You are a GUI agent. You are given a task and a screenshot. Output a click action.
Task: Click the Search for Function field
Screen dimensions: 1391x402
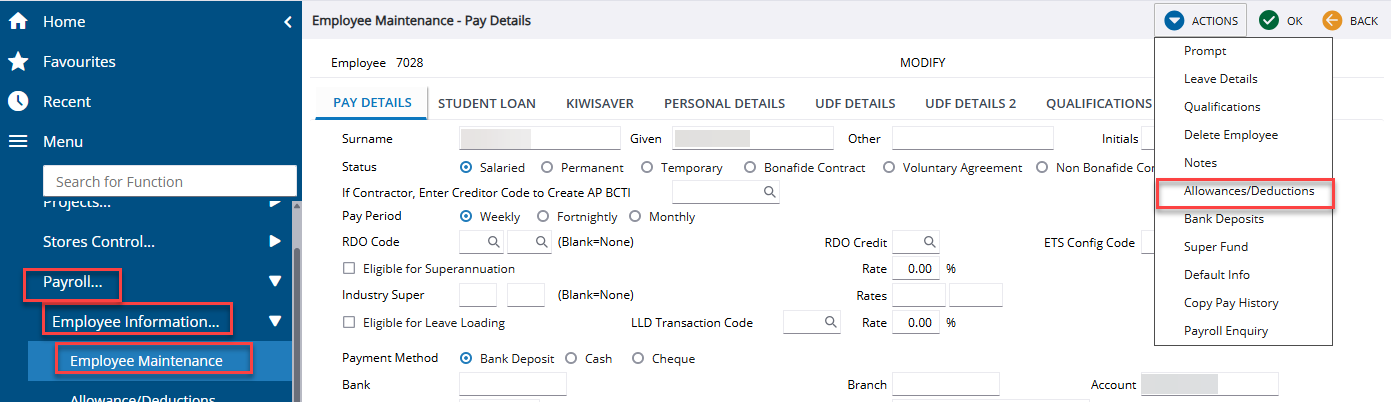coord(169,181)
